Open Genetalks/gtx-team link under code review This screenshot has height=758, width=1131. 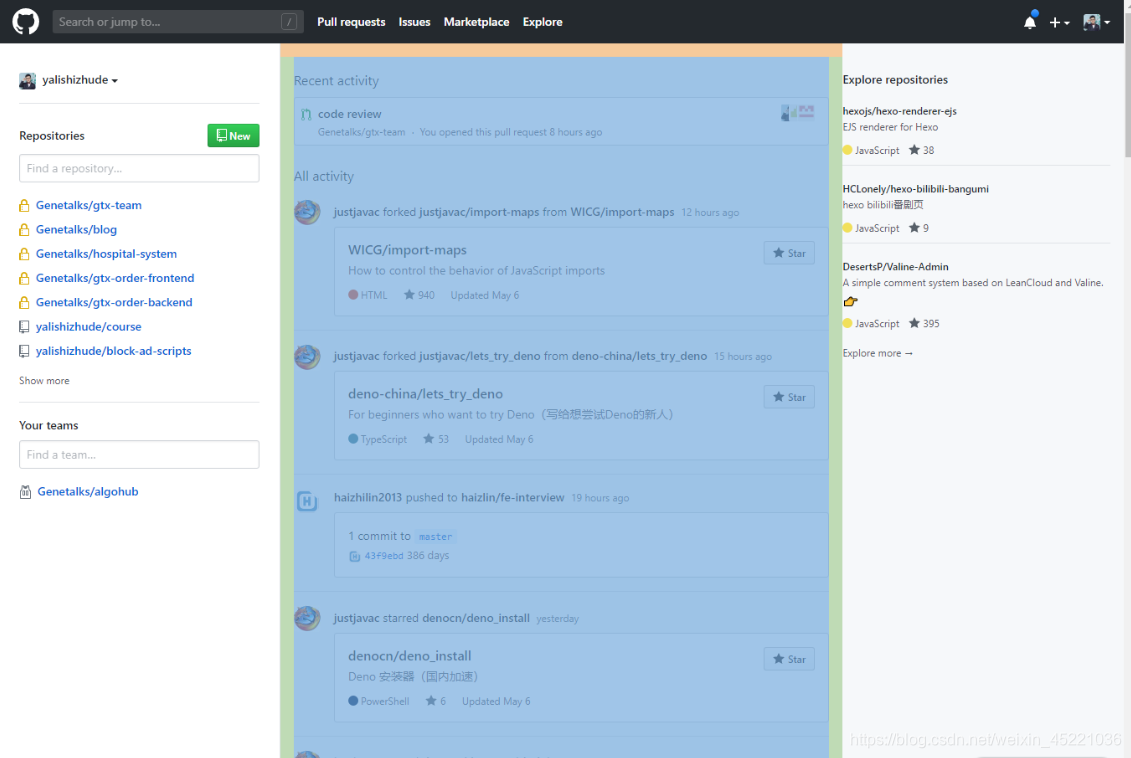(361, 132)
